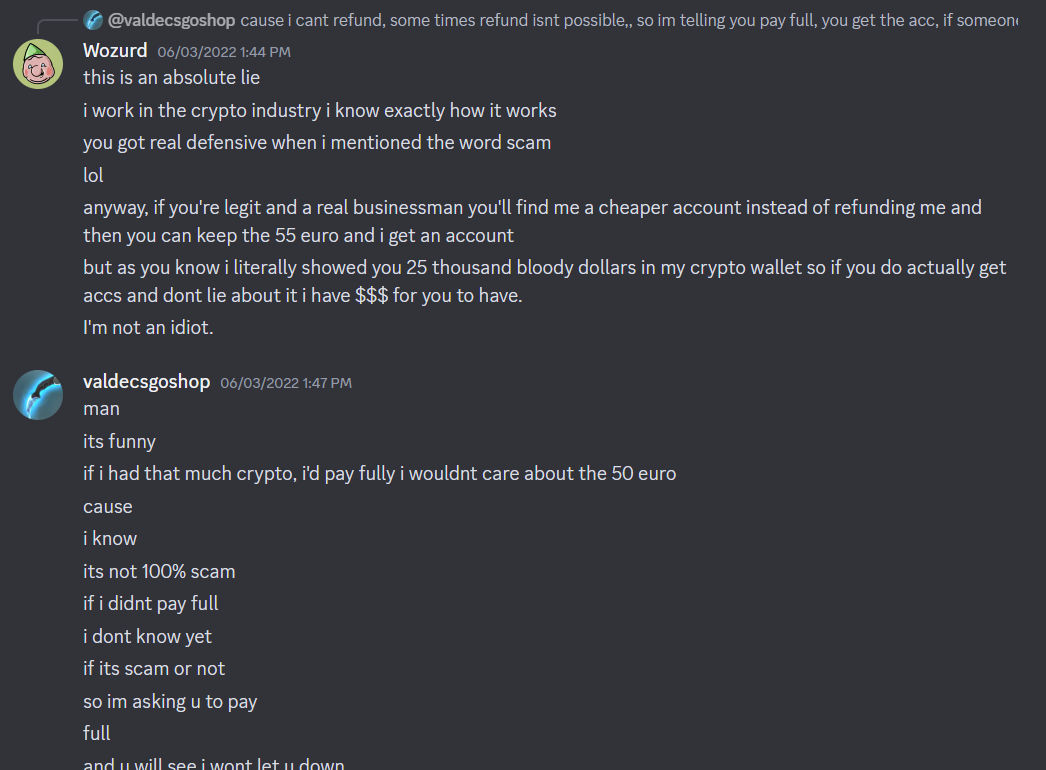
Task: Click the @valdecsgoshop mention in the reply preview
Action: tap(171, 20)
